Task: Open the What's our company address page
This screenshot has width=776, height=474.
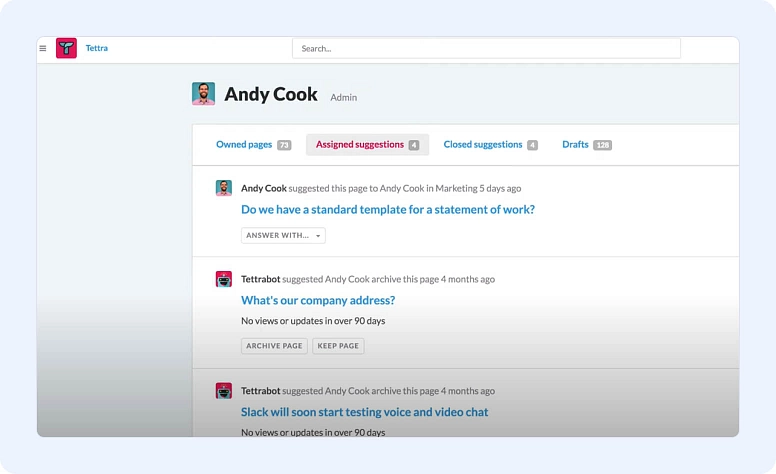Action: coord(318,300)
